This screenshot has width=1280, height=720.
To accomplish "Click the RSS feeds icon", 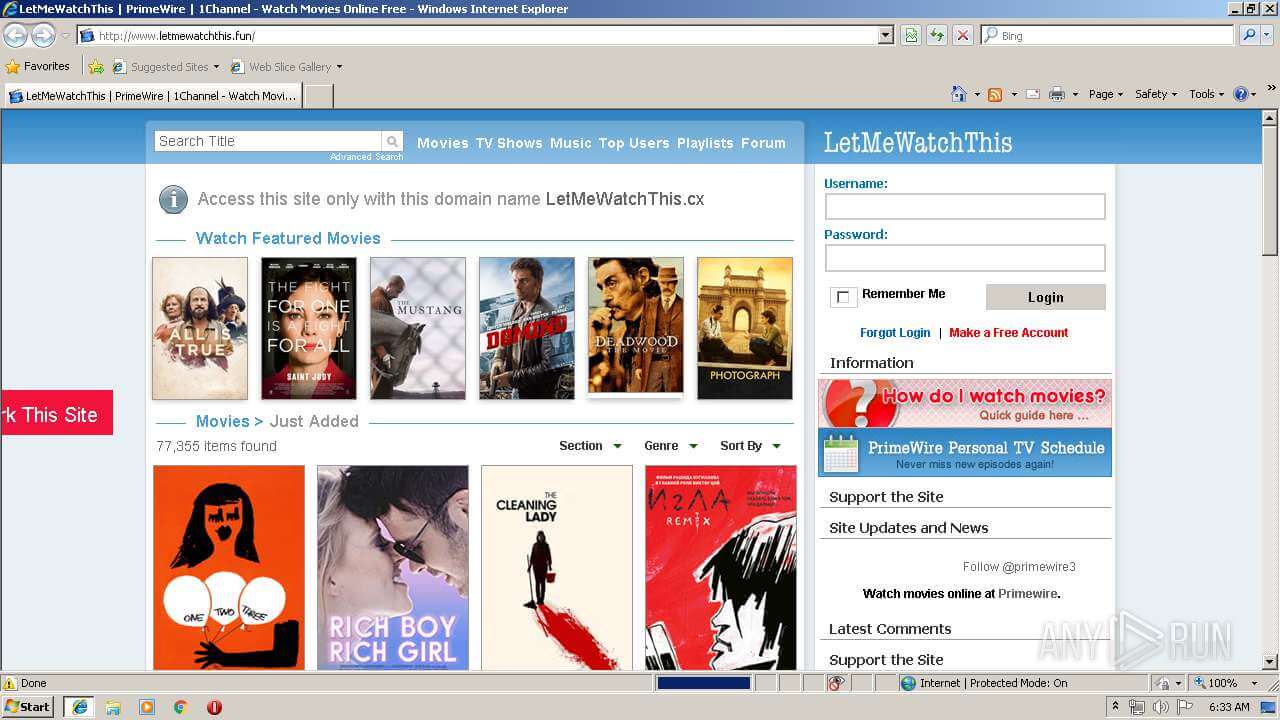I will (995, 94).
